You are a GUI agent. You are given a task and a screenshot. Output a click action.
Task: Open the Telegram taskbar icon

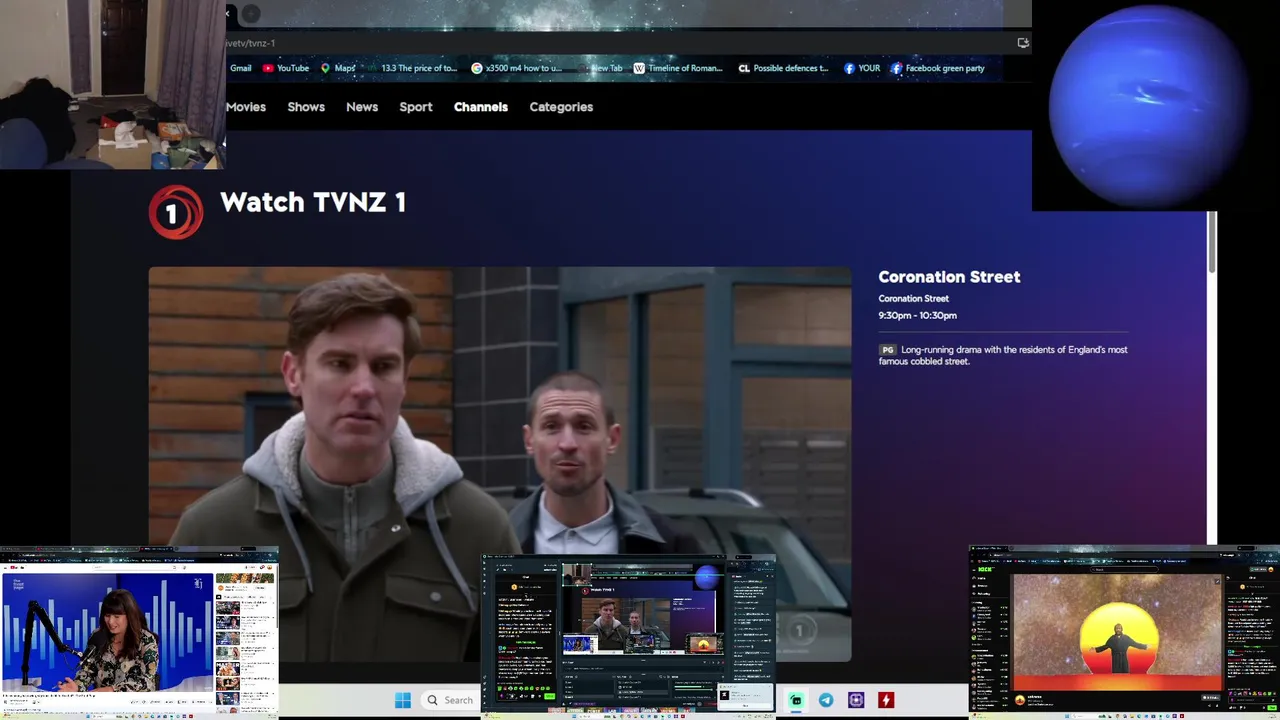pyautogui.click(x=826, y=700)
